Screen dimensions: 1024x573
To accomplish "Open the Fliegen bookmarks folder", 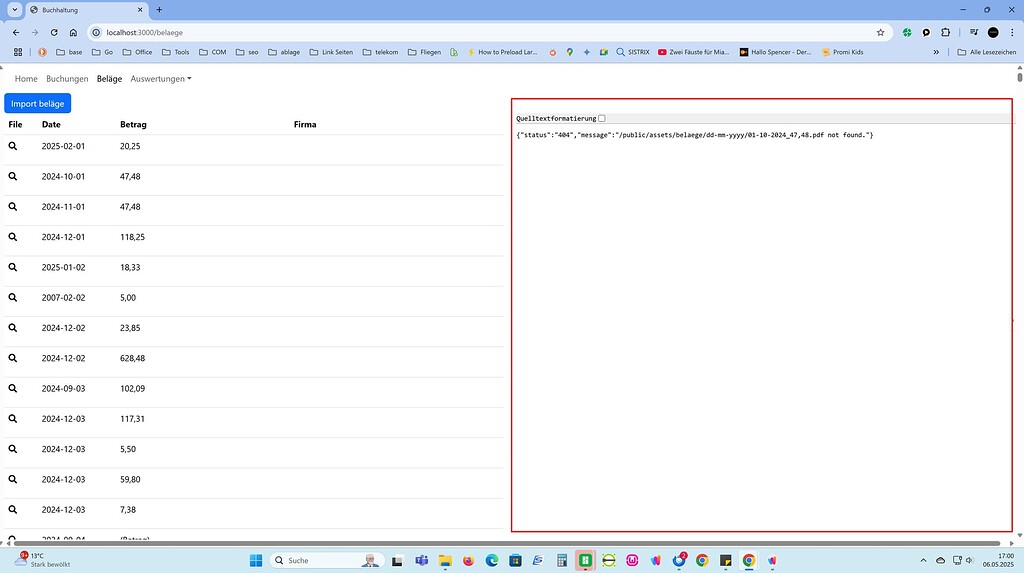I will (x=424, y=52).
